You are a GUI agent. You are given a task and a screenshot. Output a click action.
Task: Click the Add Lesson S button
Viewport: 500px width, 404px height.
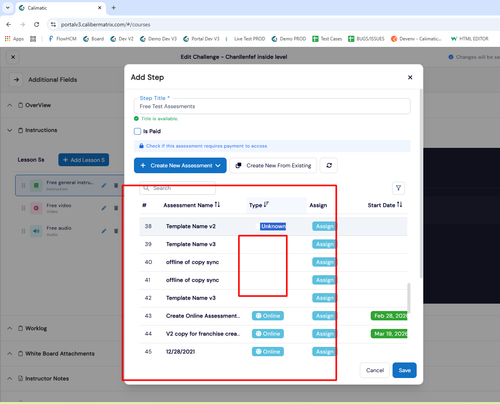pyautogui.click(x=84, y=160)
